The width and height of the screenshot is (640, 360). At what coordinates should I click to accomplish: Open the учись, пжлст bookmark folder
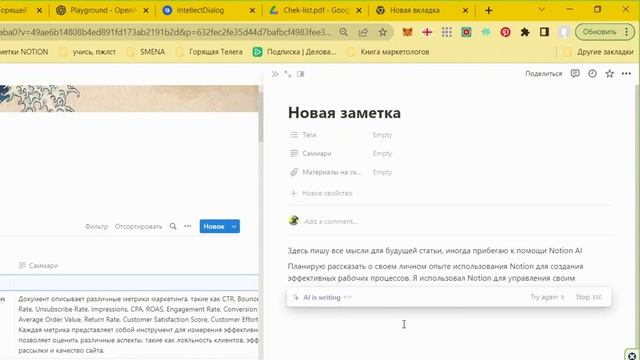88,52
